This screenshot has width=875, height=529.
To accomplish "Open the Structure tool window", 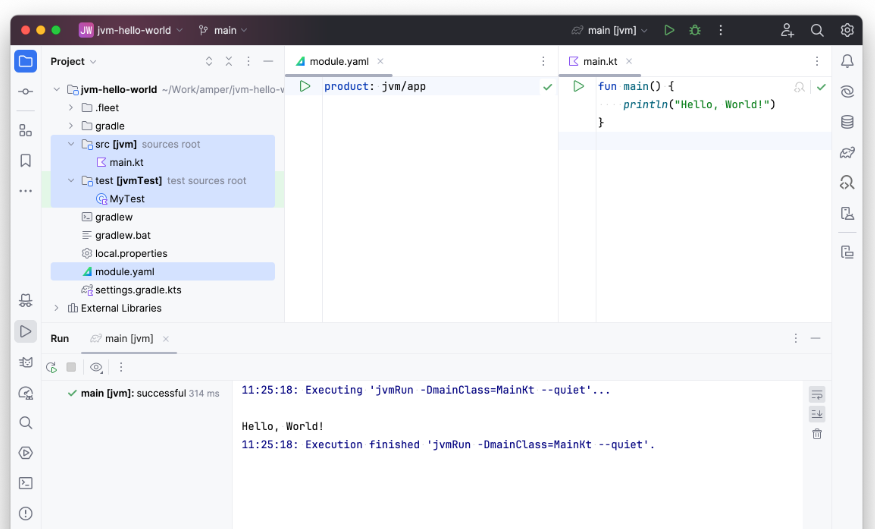I will point(25,130).
